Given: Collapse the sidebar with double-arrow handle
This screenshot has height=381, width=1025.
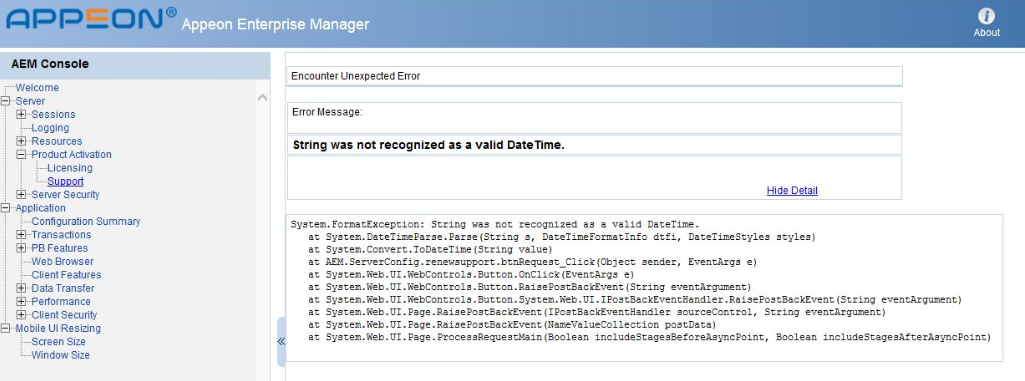Looking at the screenshot, I should point(281,341).
